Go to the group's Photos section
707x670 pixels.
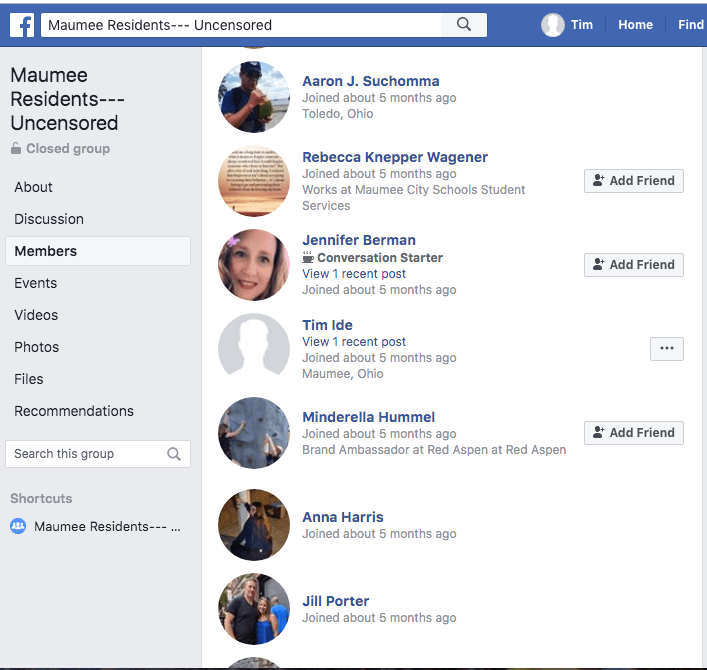(37, 347)
